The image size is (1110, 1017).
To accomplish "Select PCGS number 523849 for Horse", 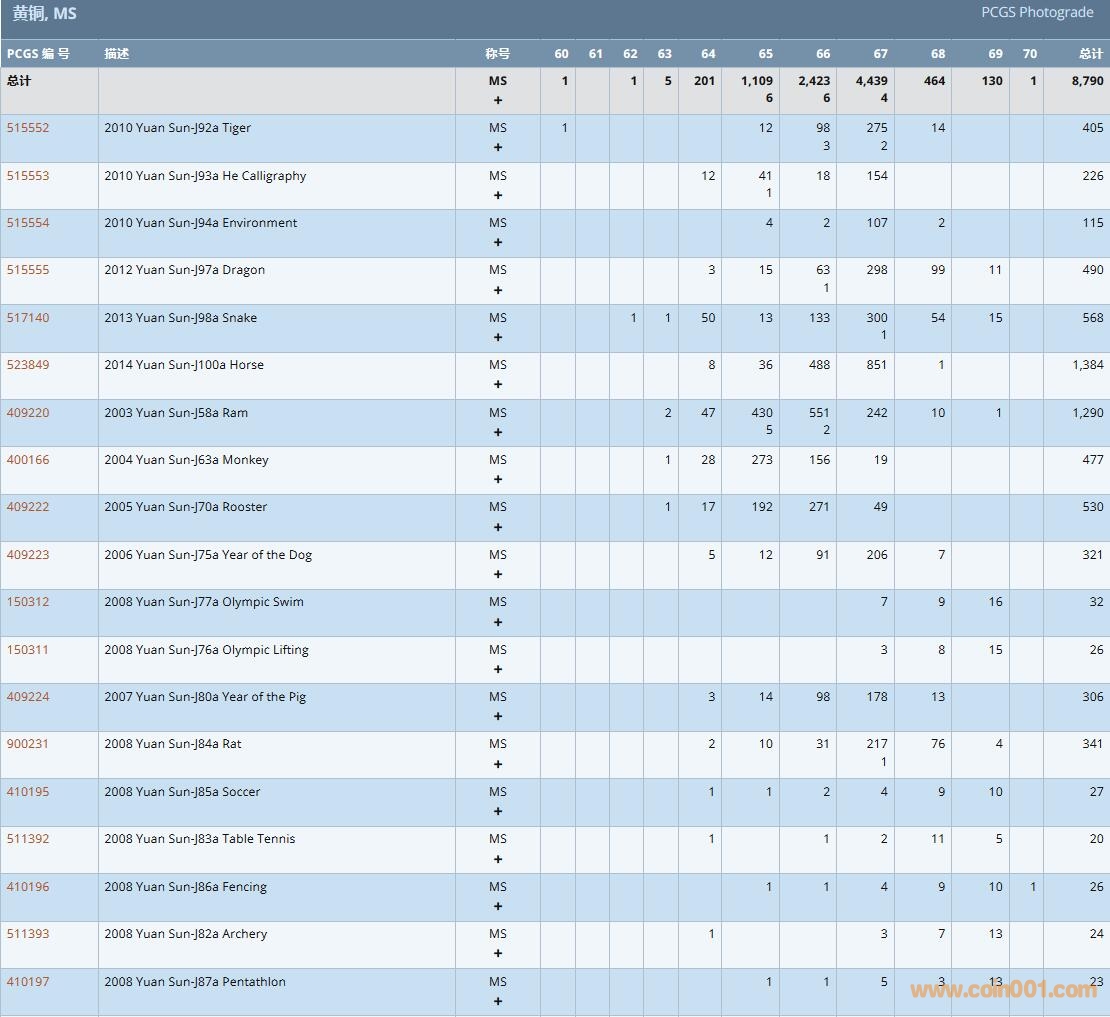I will 28,365.
